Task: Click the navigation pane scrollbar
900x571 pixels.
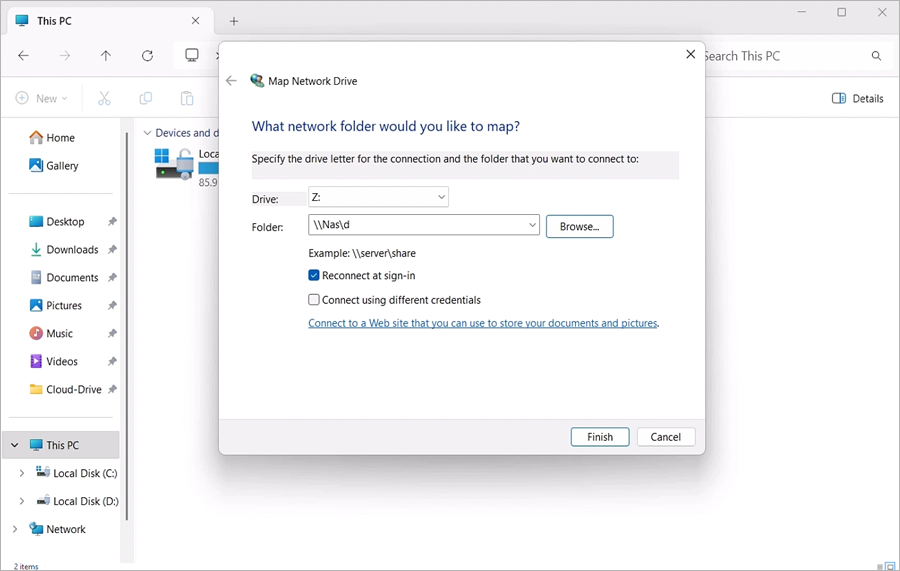Action: click(126, 325)
